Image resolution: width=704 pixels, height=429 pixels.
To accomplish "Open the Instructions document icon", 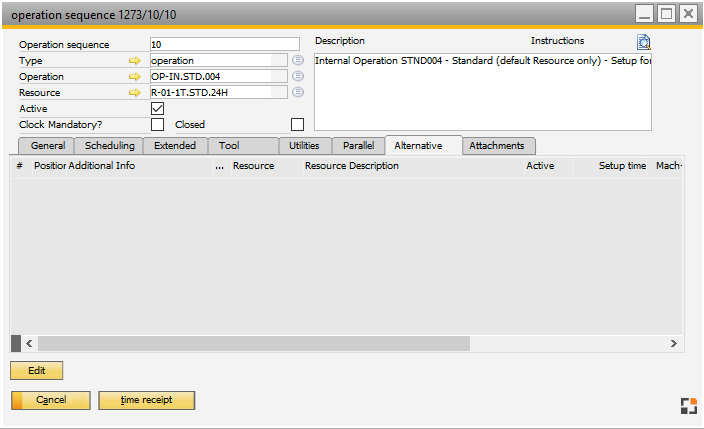I will point(644,42).
